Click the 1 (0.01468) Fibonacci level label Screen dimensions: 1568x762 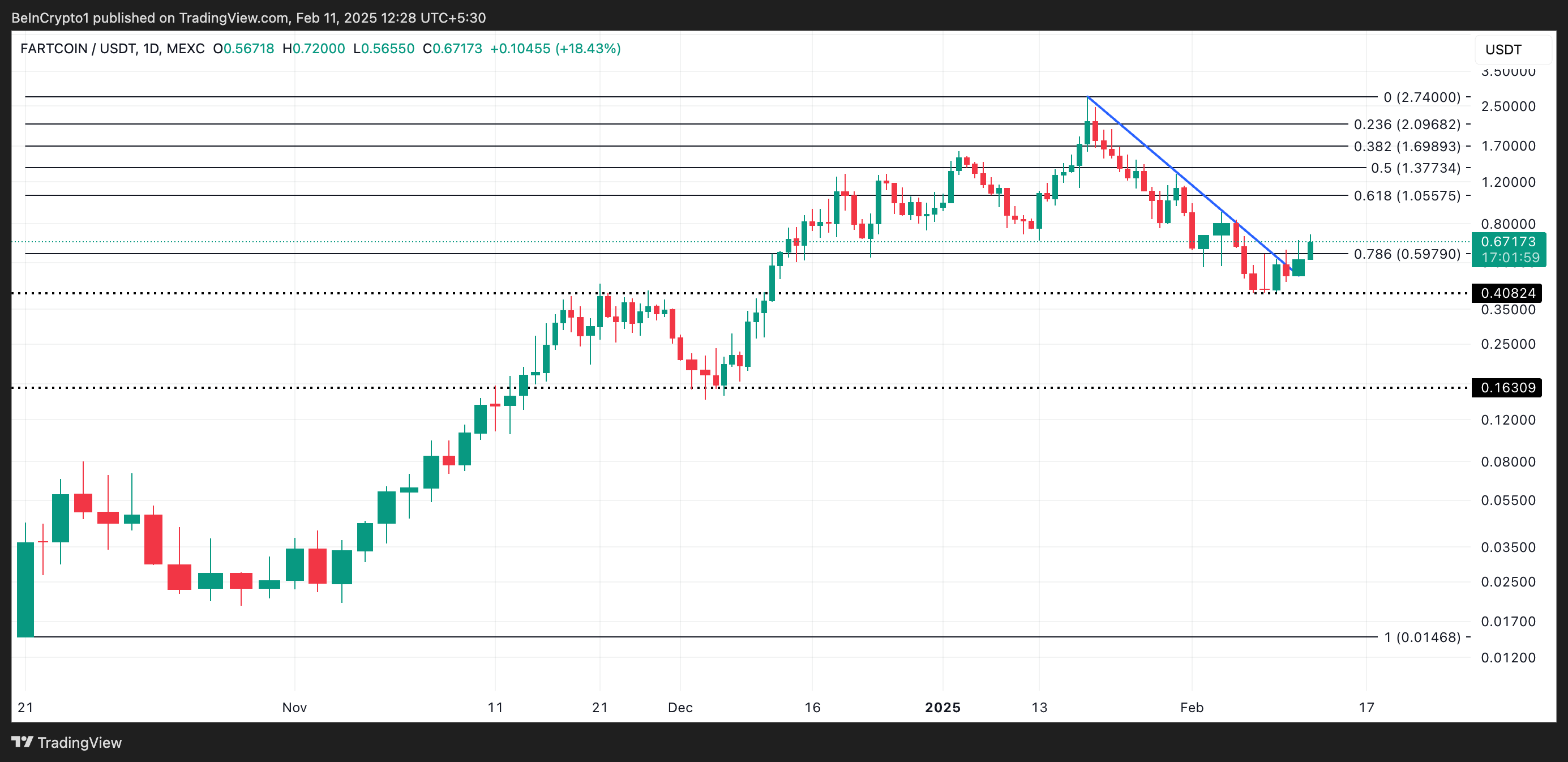1421,637
